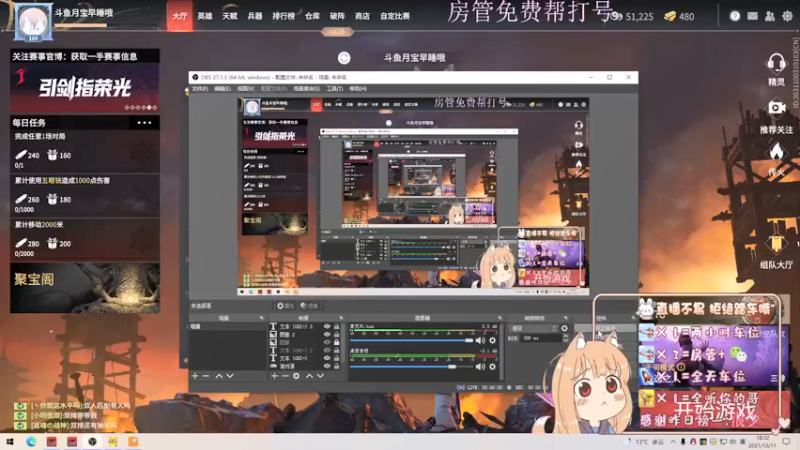
Task: Show hidden tray icons chevron on taskbar
Action: coord(673,442)
